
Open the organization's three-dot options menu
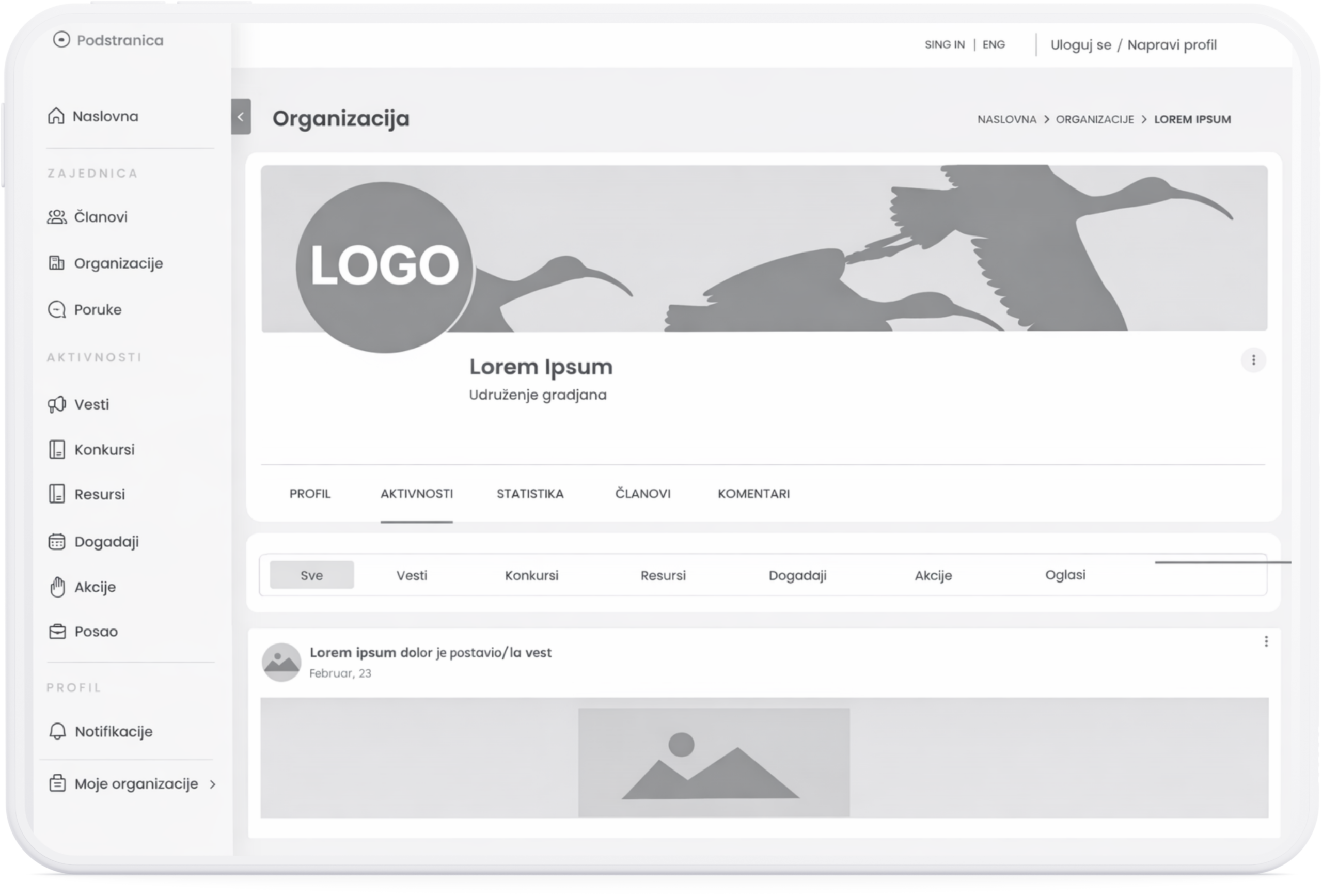1253,360
